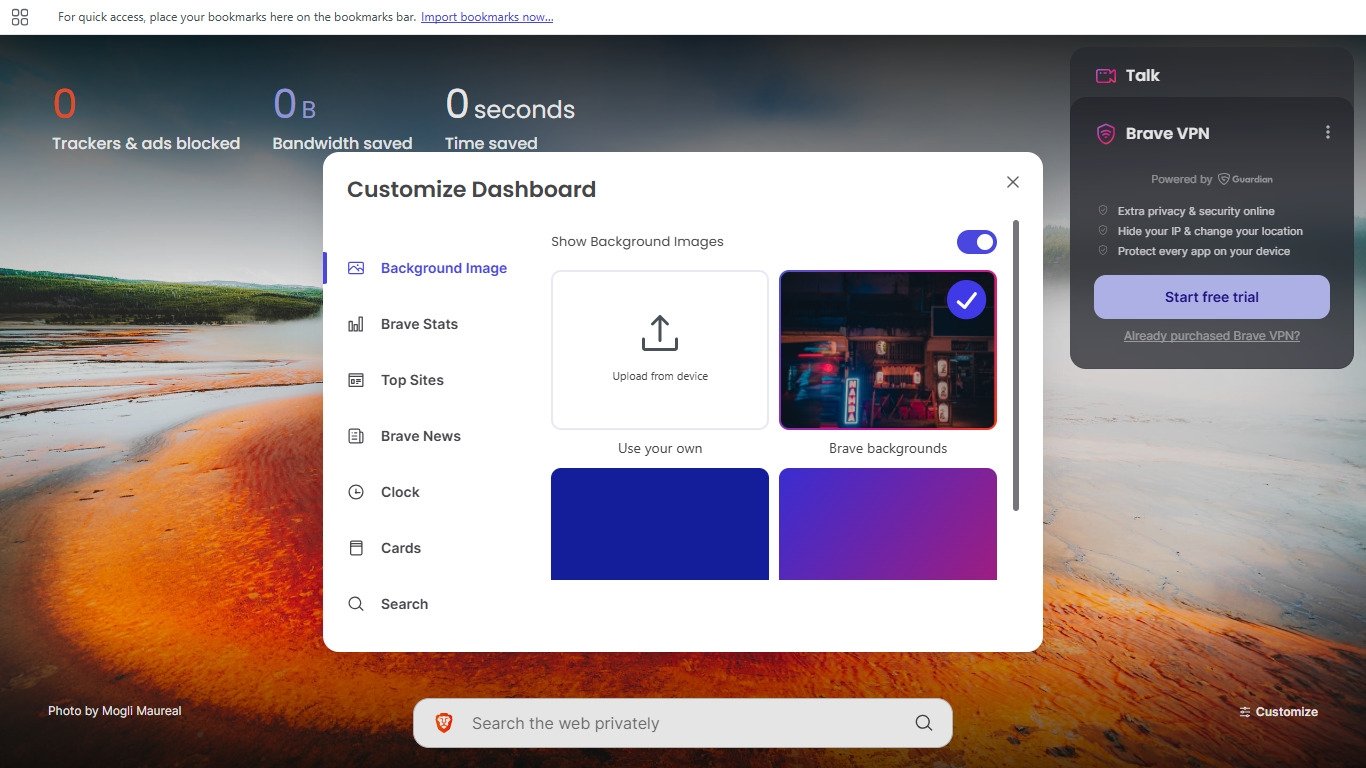Click the Background Image picture icon

tap(356, 268)
